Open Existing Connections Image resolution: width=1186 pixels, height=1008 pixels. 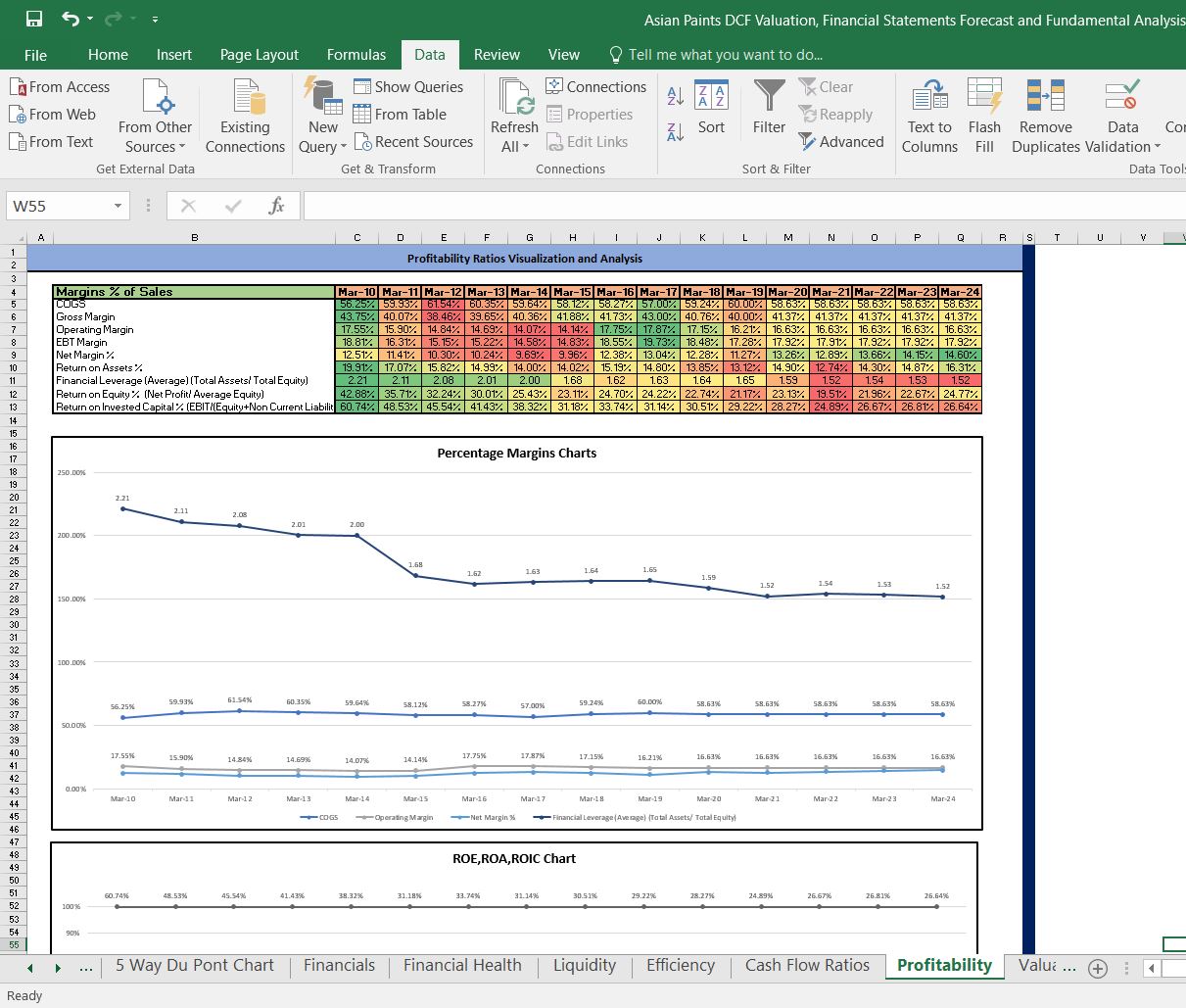[x=245, y=116]
